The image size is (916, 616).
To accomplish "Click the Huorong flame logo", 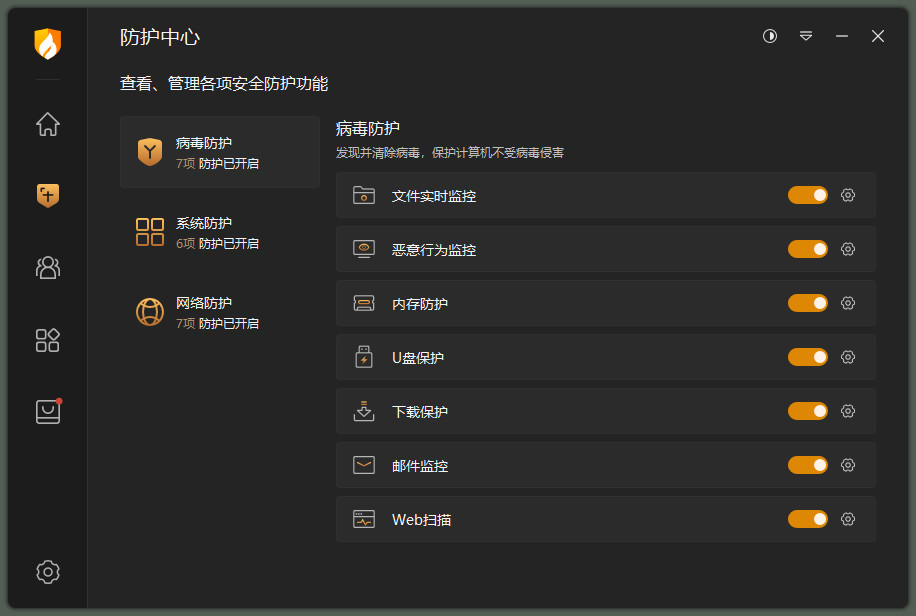I will pyautogui.click(x=48, y=44).
